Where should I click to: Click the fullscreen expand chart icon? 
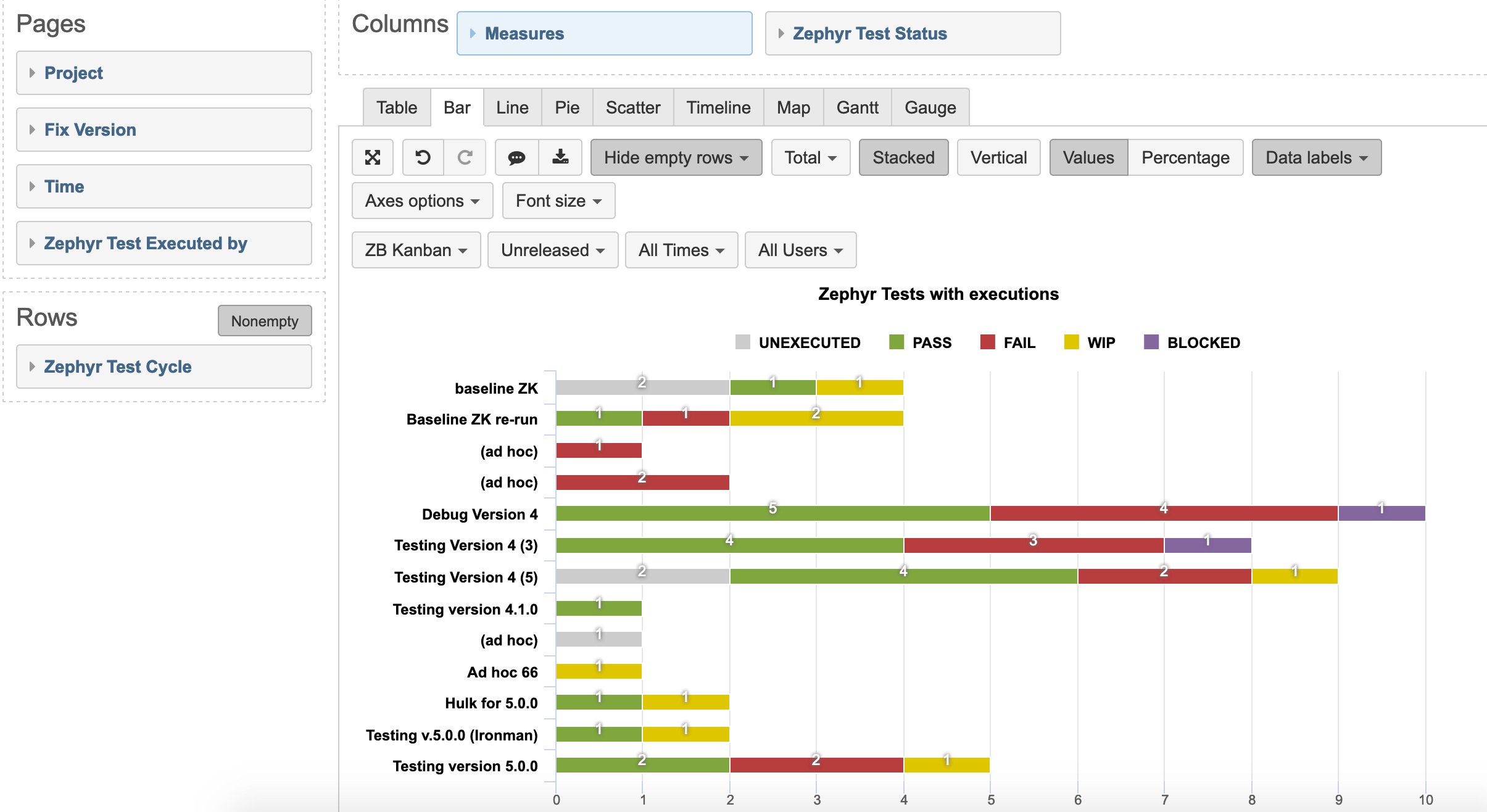(x=373, y=157)
